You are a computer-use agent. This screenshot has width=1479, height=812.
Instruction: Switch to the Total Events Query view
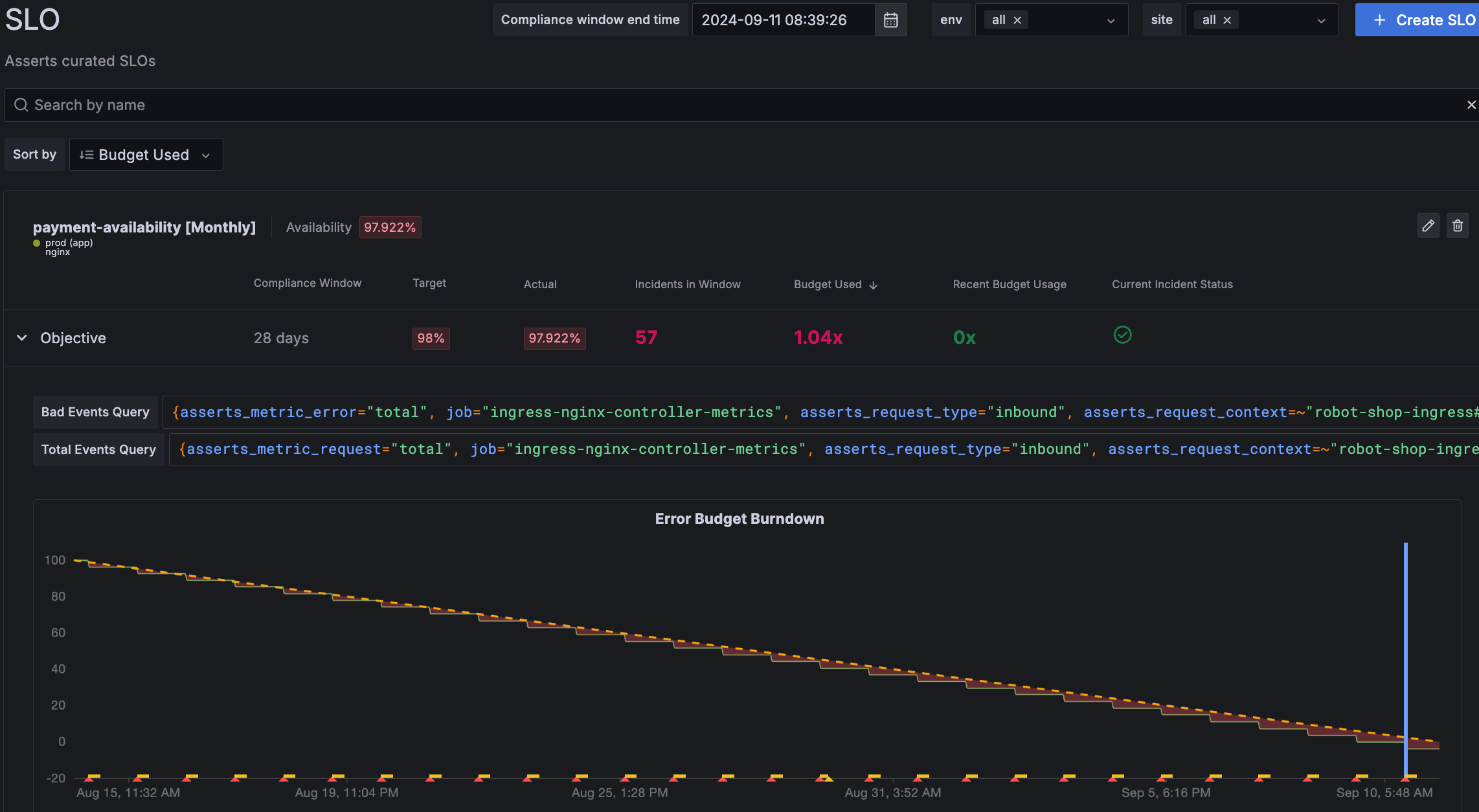coord(98,449)
